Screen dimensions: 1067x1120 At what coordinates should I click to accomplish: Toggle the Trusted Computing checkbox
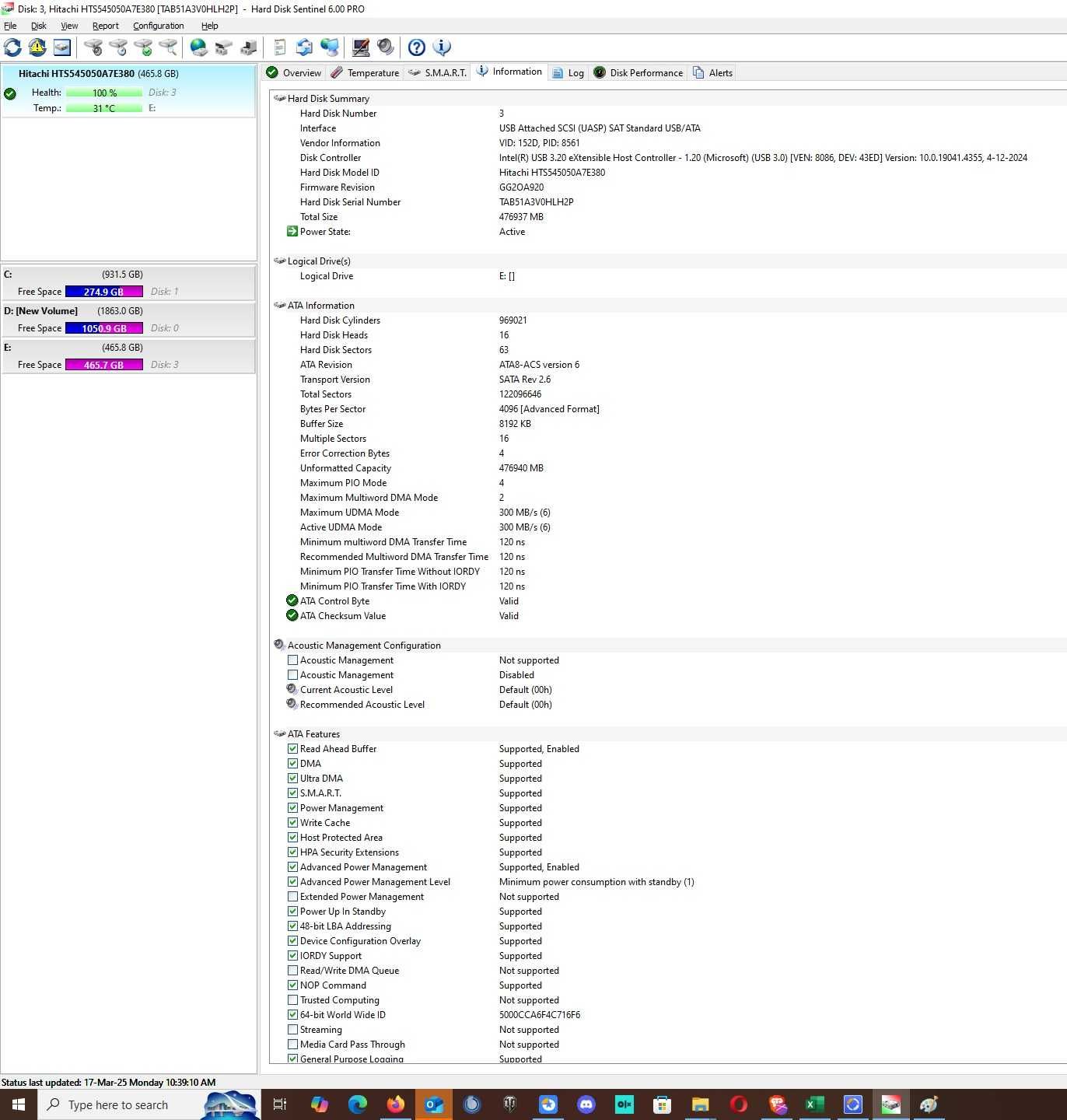pyautogui.click(x=293, y=1000)
